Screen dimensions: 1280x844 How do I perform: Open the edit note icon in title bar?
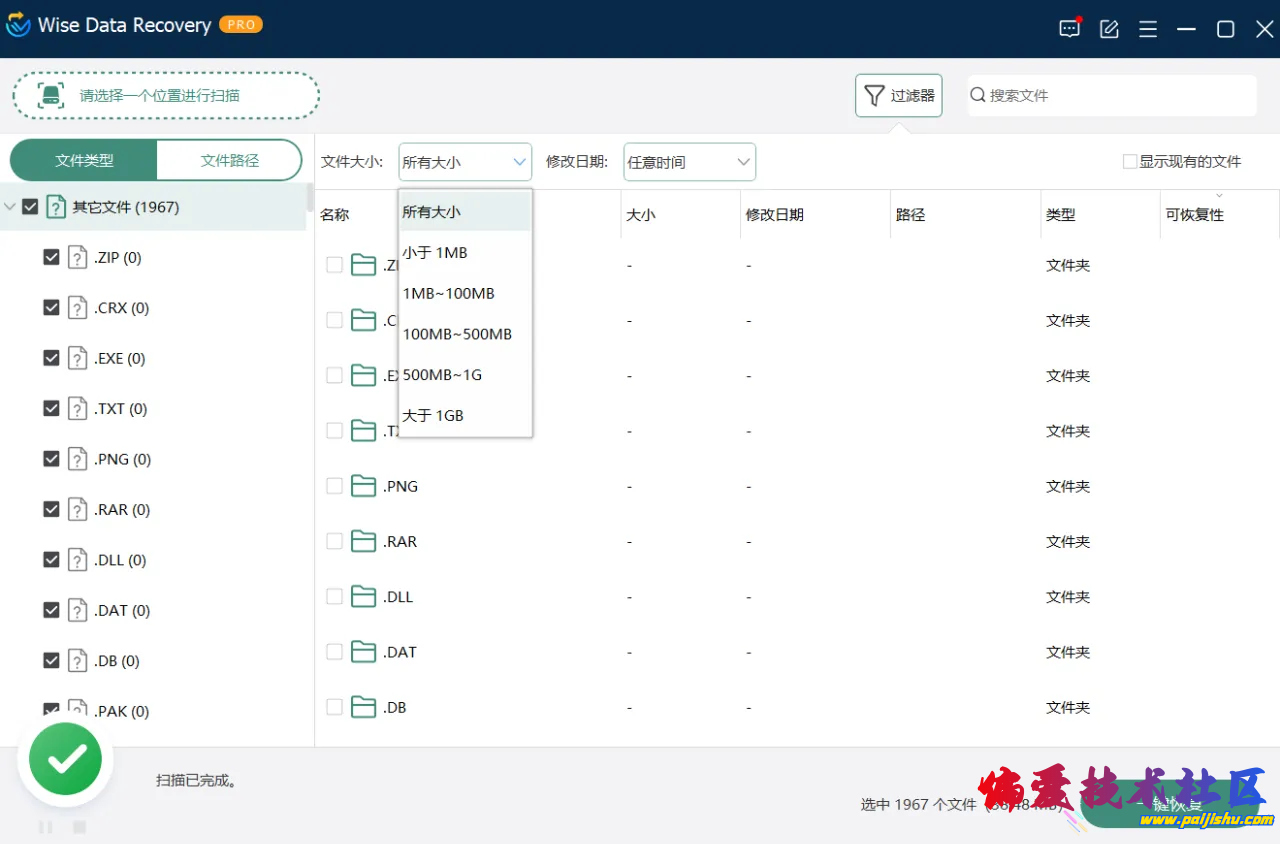[x=1109, y=29]
